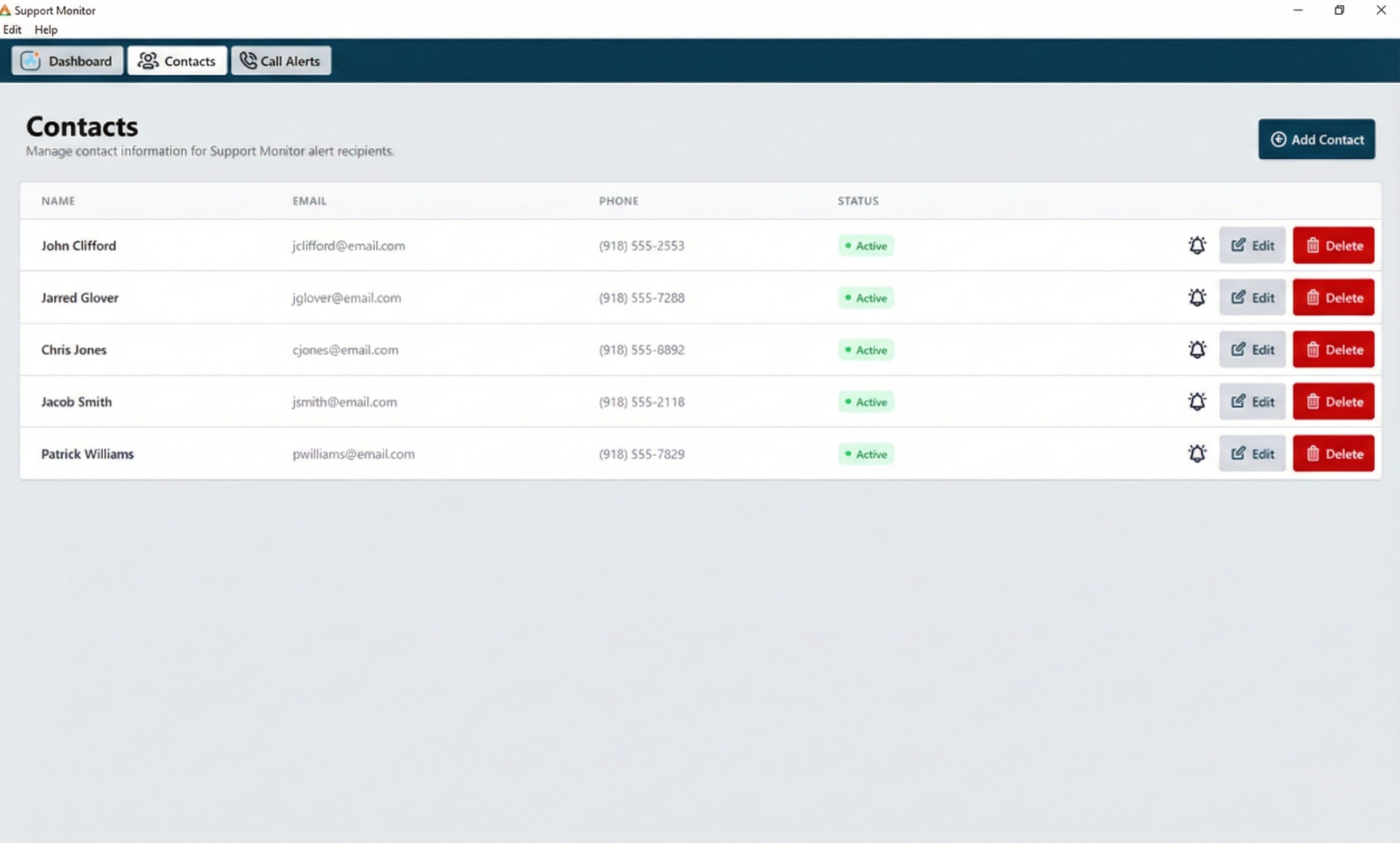Switch to the Call Alerts tab
This screenshot has width=1400, height=843.
(280, 61)
